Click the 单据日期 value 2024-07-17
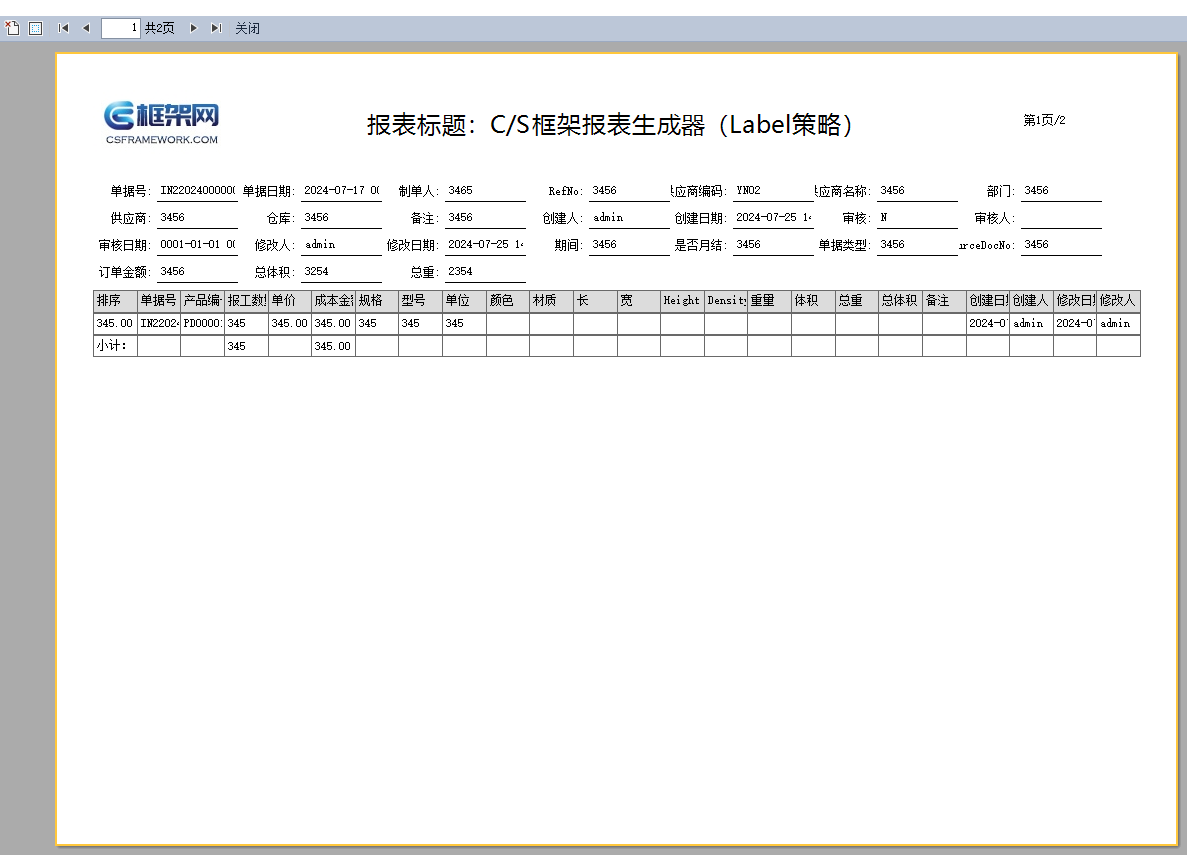The width and height of the screenshot is (1187, 855). pyautogui.click(x=341, y=190)
